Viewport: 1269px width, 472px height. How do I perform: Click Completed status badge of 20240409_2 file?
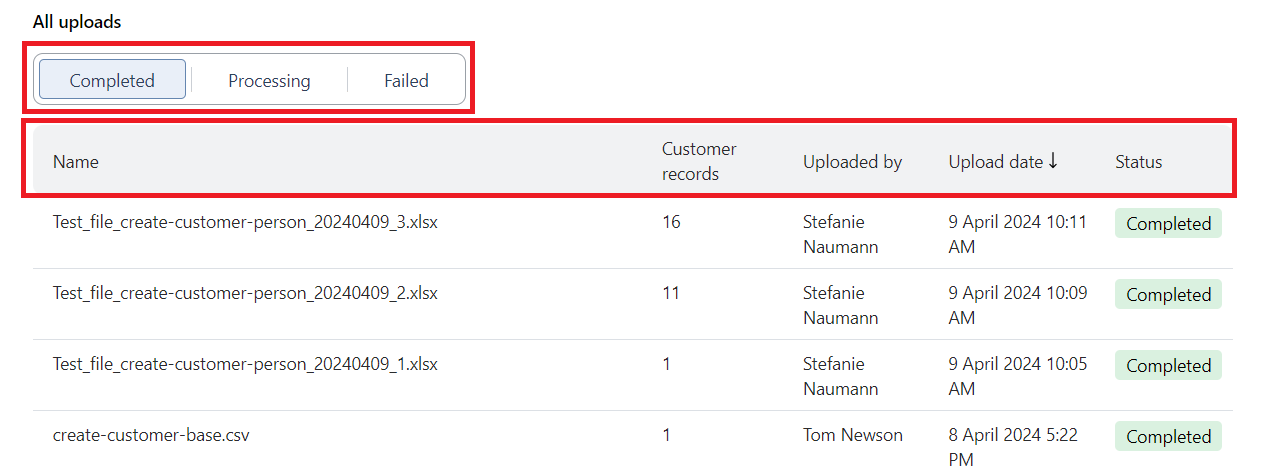coord(1168,295)
